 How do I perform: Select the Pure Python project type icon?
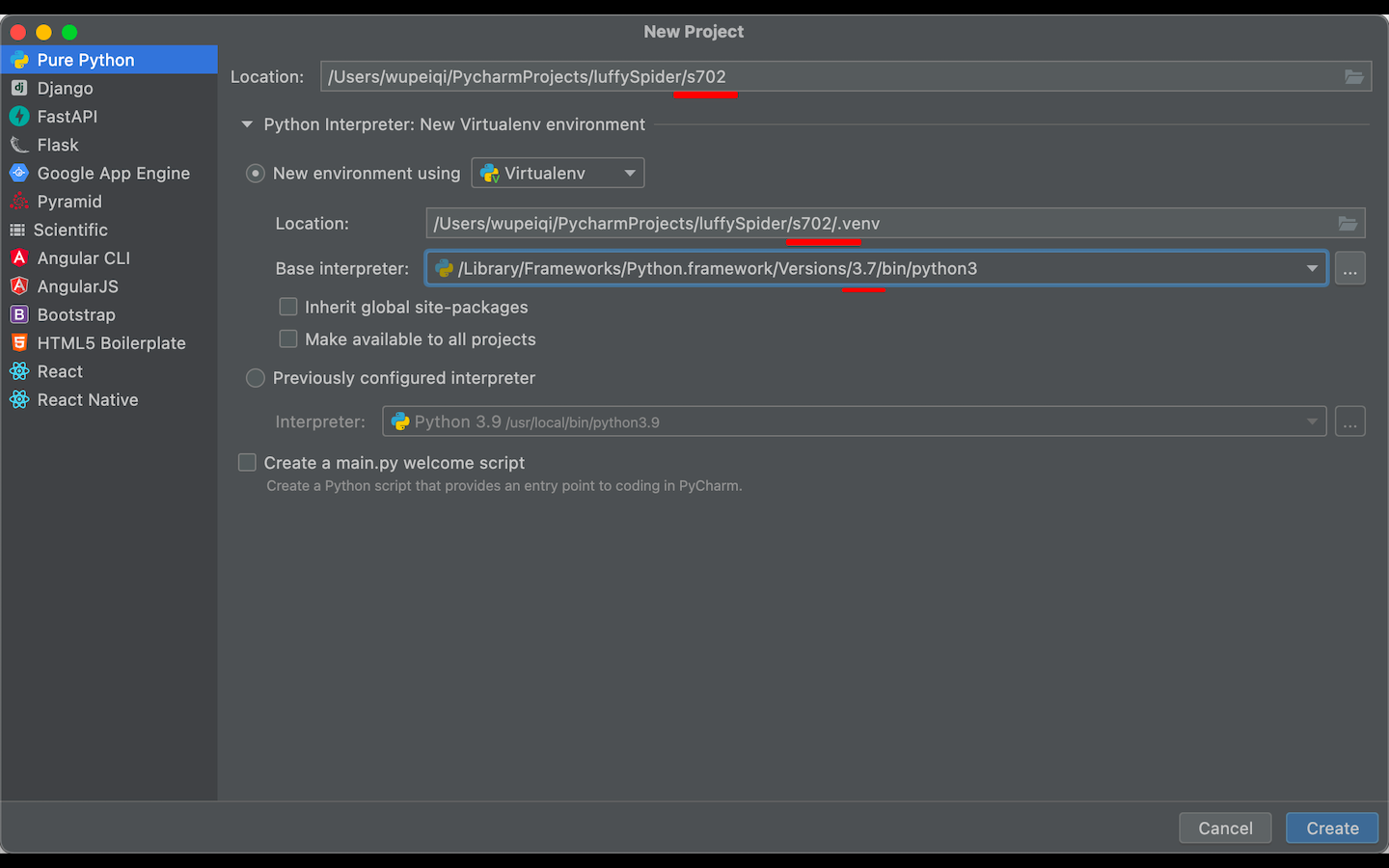(19, 60)
